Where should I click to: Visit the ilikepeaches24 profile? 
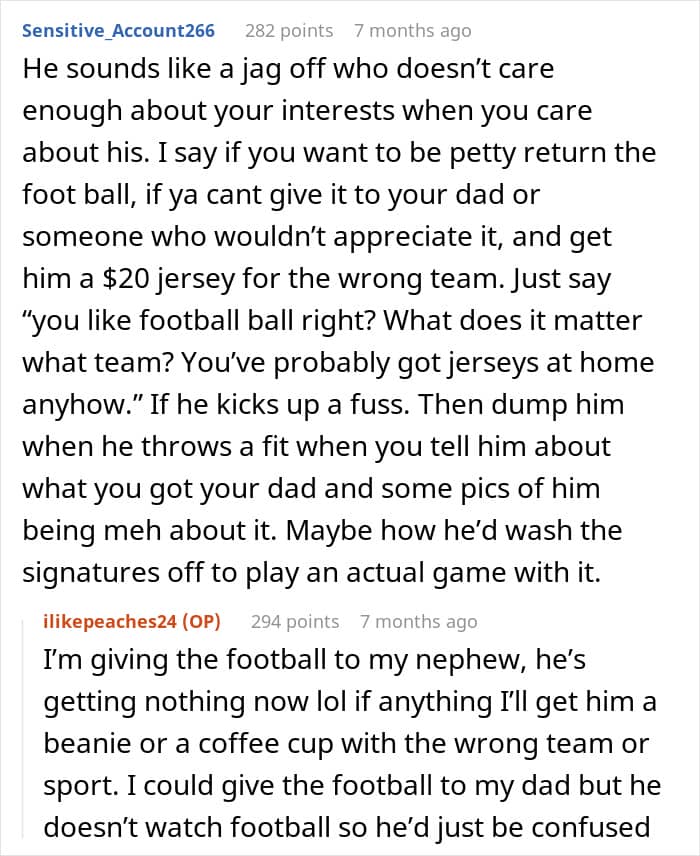tap(108, 621)
